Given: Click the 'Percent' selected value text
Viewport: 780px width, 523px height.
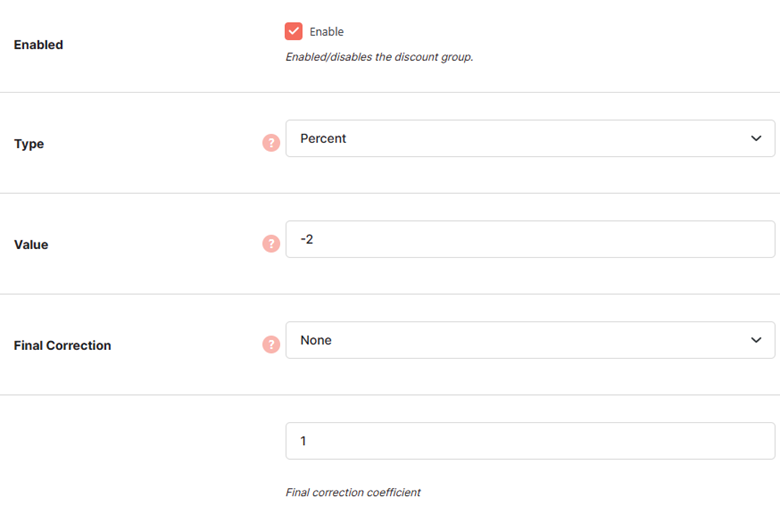Looking at the screenshot, I should pyautogui.click(x=323, y=138).
